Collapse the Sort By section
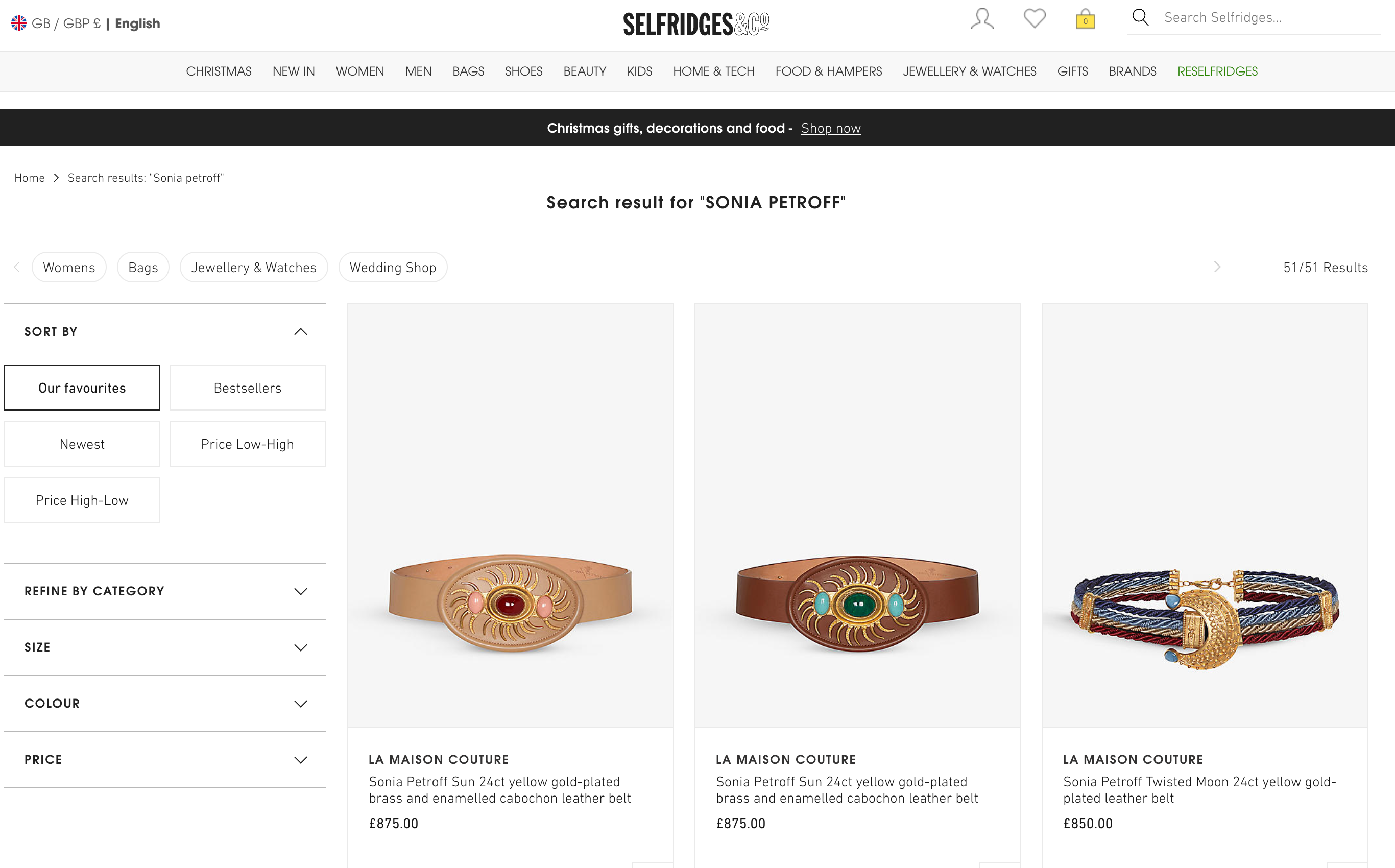Image resolution: width=1395 pixels, height=868 pixels. (300, 332)
